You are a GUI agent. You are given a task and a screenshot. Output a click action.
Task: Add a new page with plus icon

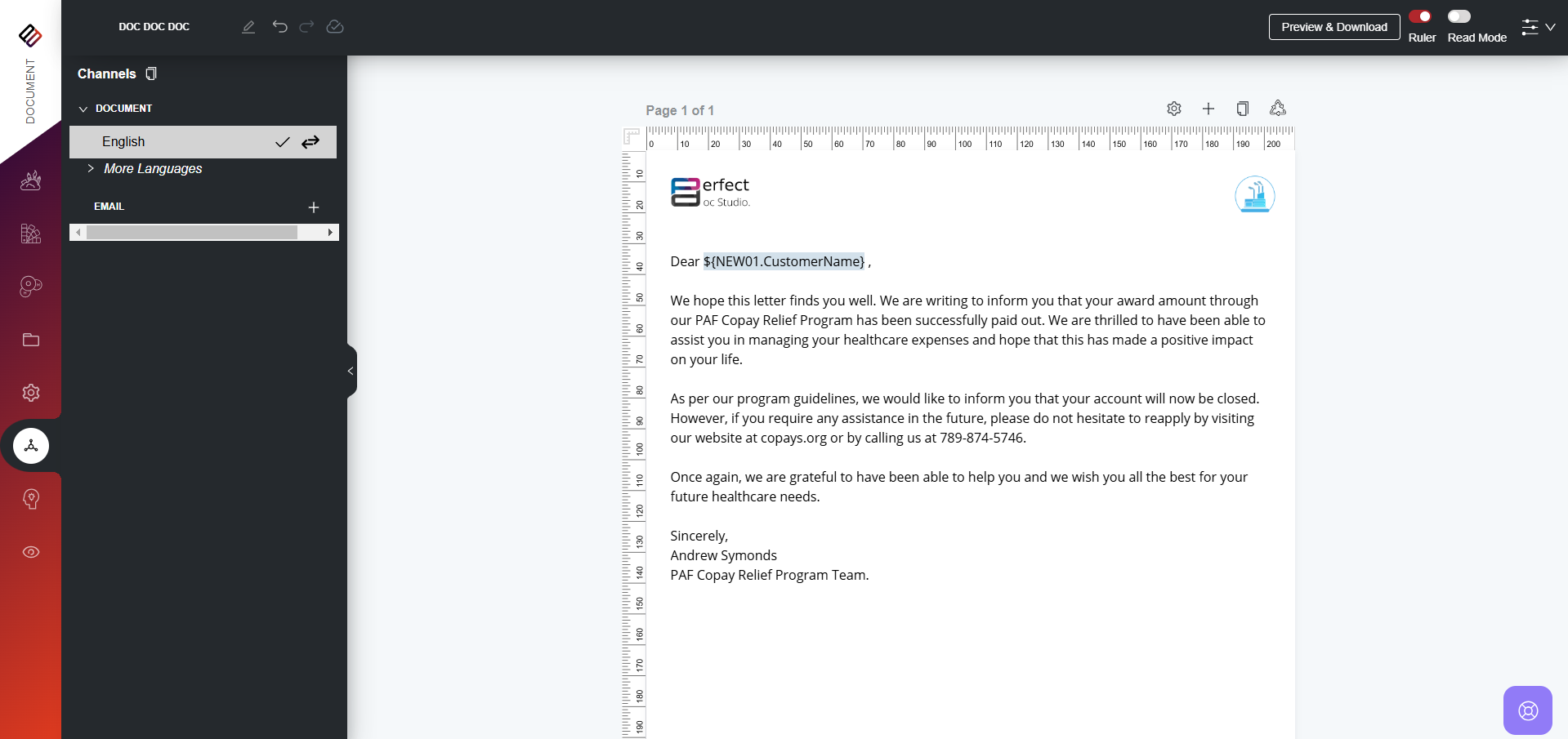coord(1208,109)
